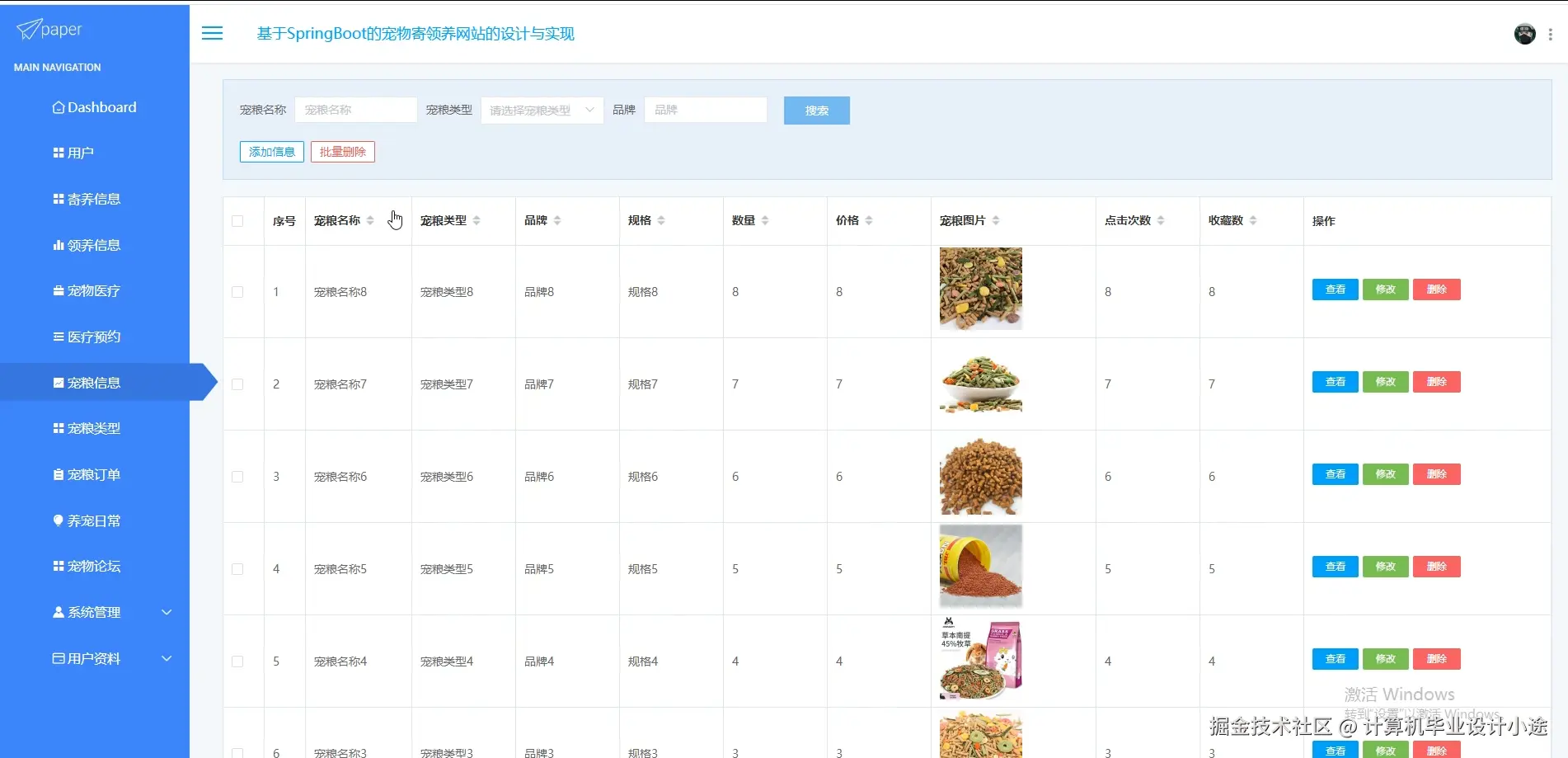Click the 搜索 search button
This screenshot has width=1568, height=758.
(x=815, y=110)
